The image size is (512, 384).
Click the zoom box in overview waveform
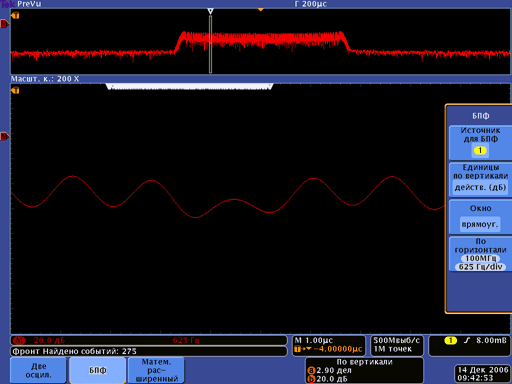[210, 44]
